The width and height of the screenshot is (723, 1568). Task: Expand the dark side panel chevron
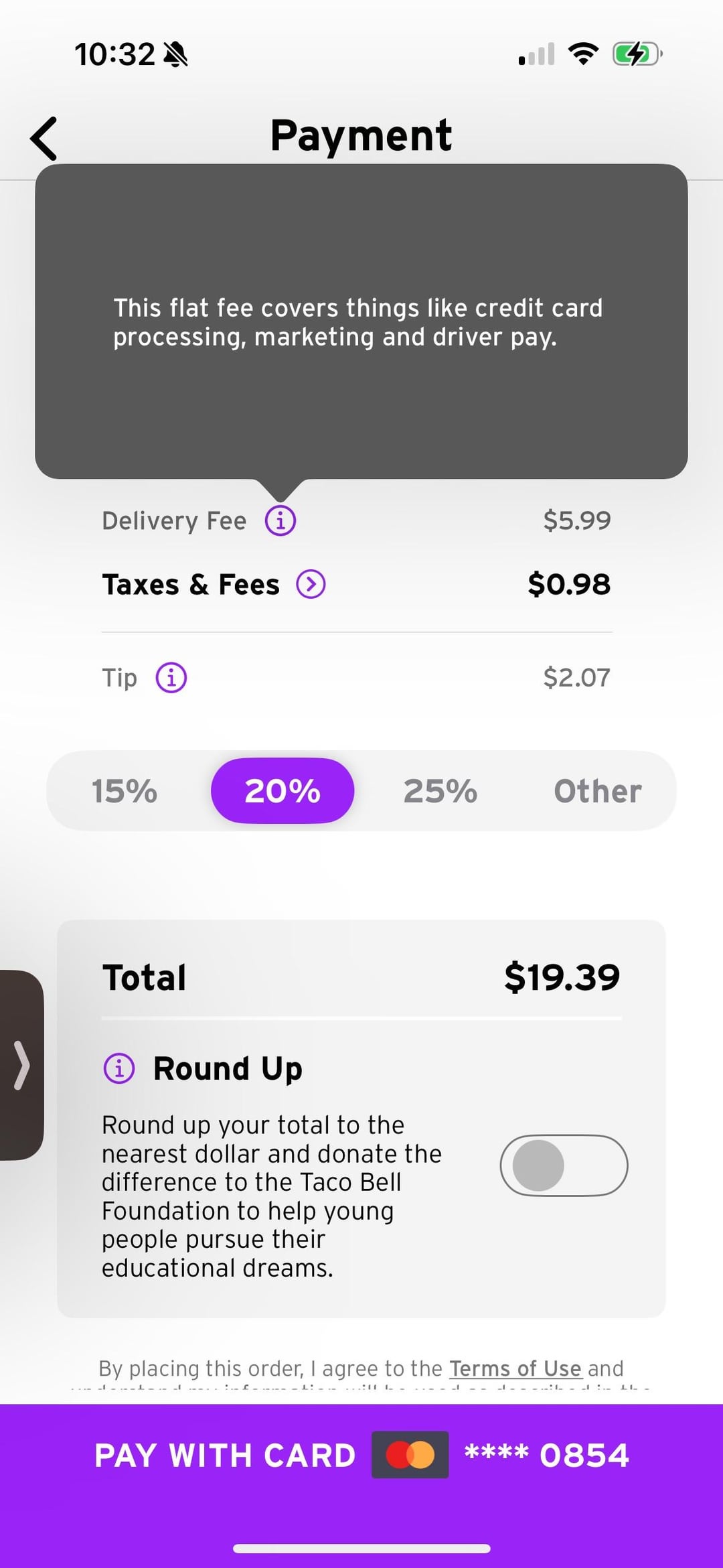[x=21, y=1064]
